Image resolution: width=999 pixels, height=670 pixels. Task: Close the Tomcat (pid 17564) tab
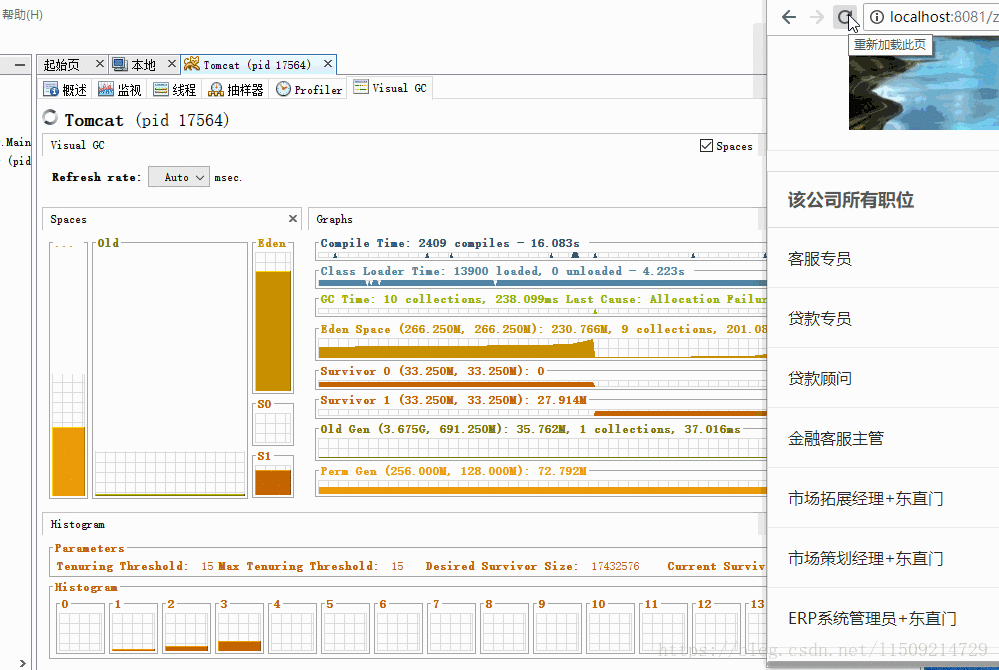click(x=327, y=64)
